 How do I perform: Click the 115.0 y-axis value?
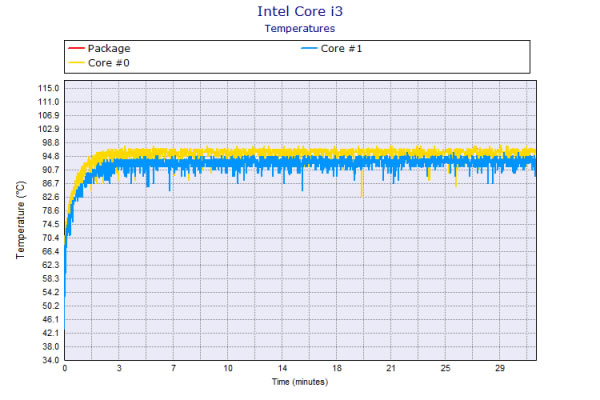(49, 88)
